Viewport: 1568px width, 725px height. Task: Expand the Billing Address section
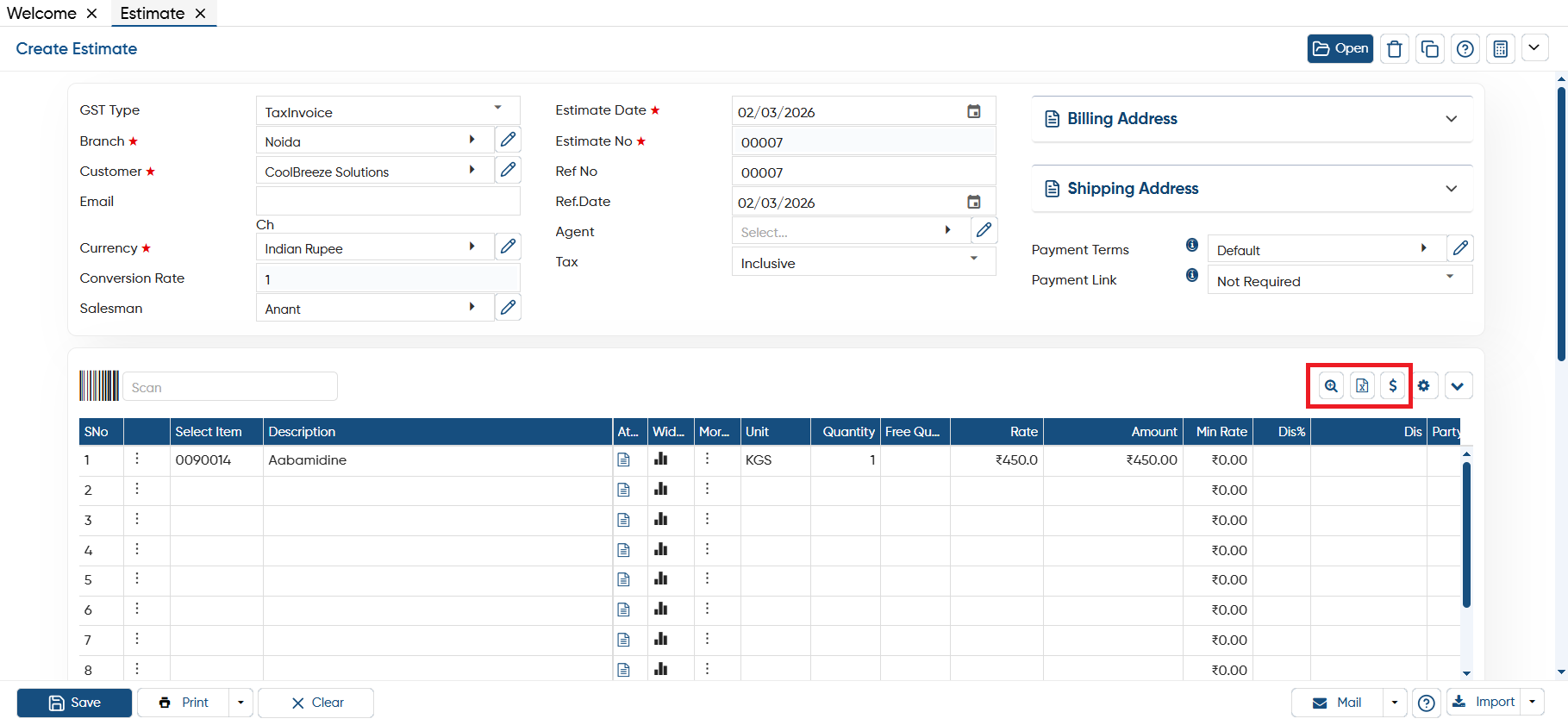click(1252, 119)
